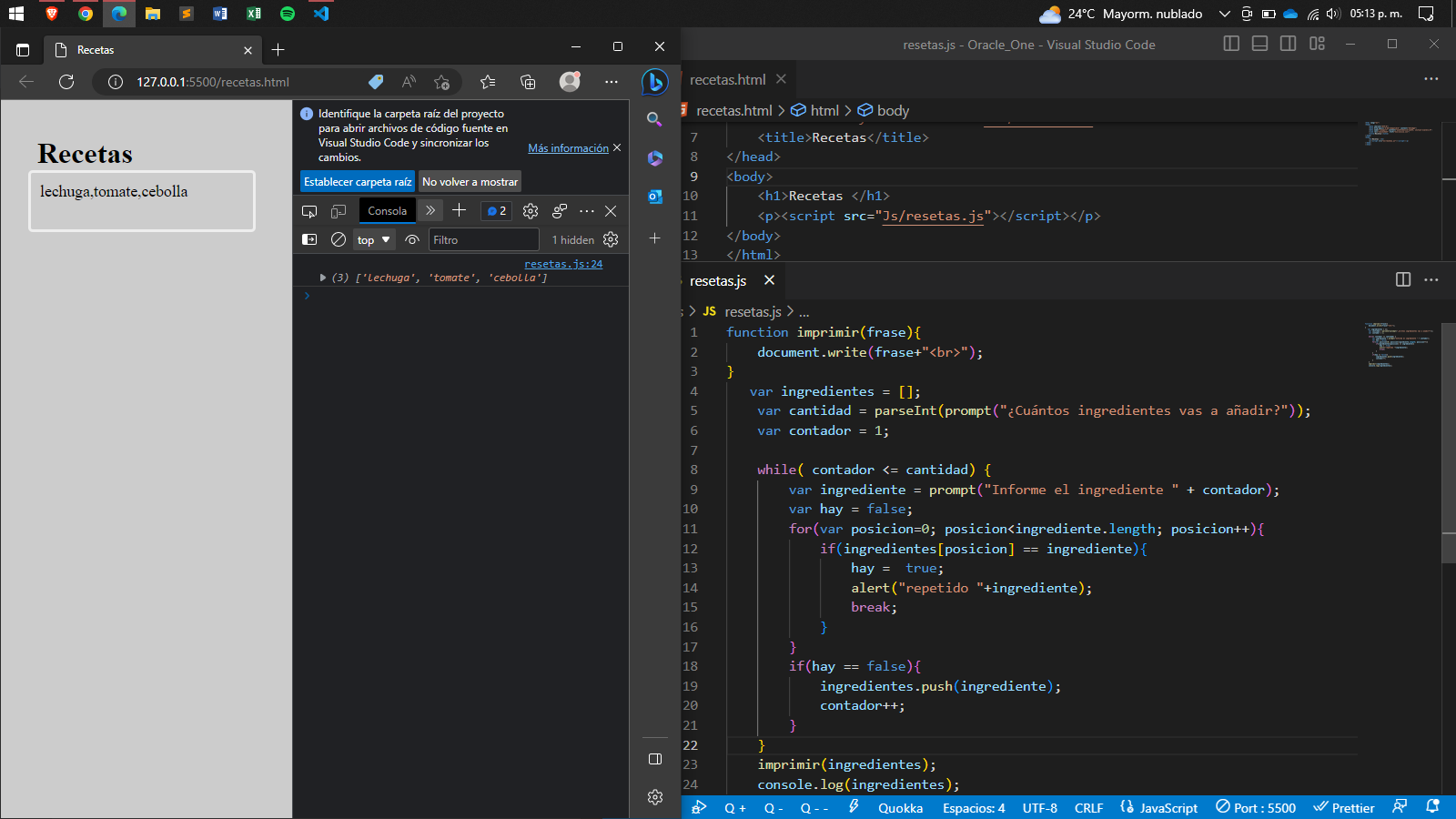This screenshot has width=1456, height=819.
Task: Open Favorites list in Edge toolbar
Action: [x=488, y=82]
